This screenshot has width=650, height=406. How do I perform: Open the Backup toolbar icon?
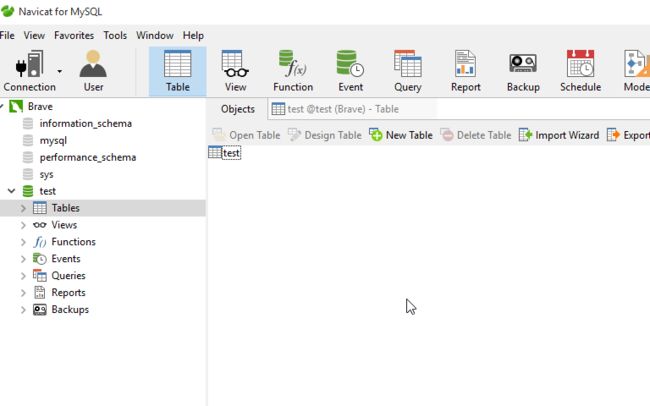pos(523,71)
